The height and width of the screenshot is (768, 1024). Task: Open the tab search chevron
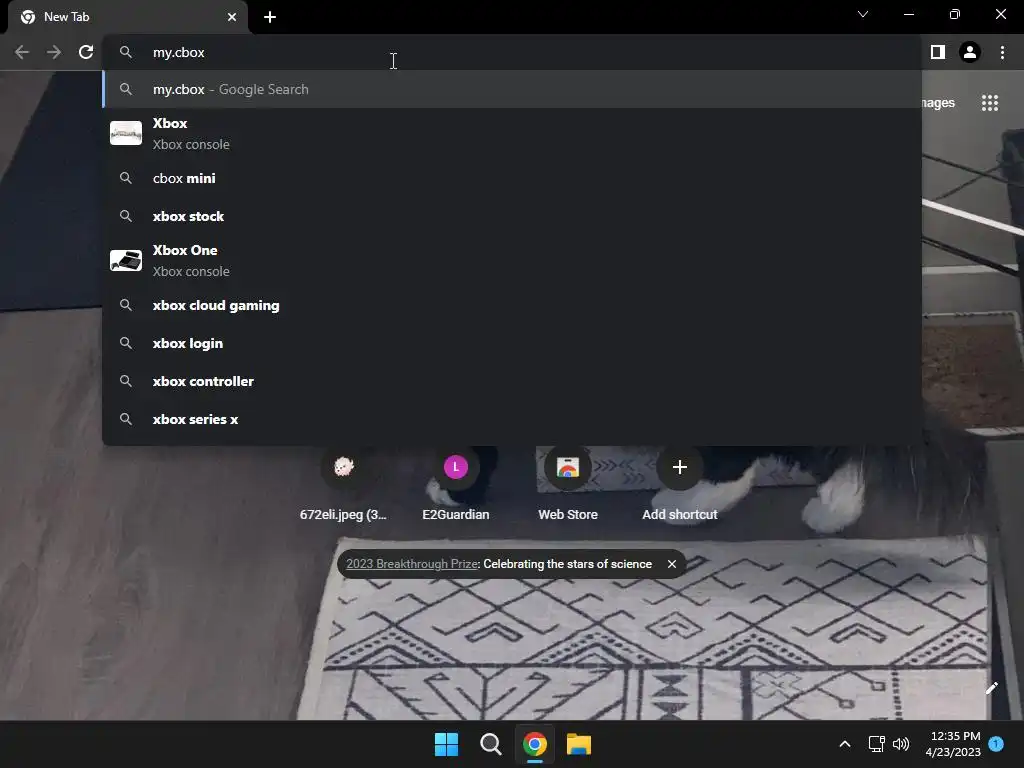point(863,14)
